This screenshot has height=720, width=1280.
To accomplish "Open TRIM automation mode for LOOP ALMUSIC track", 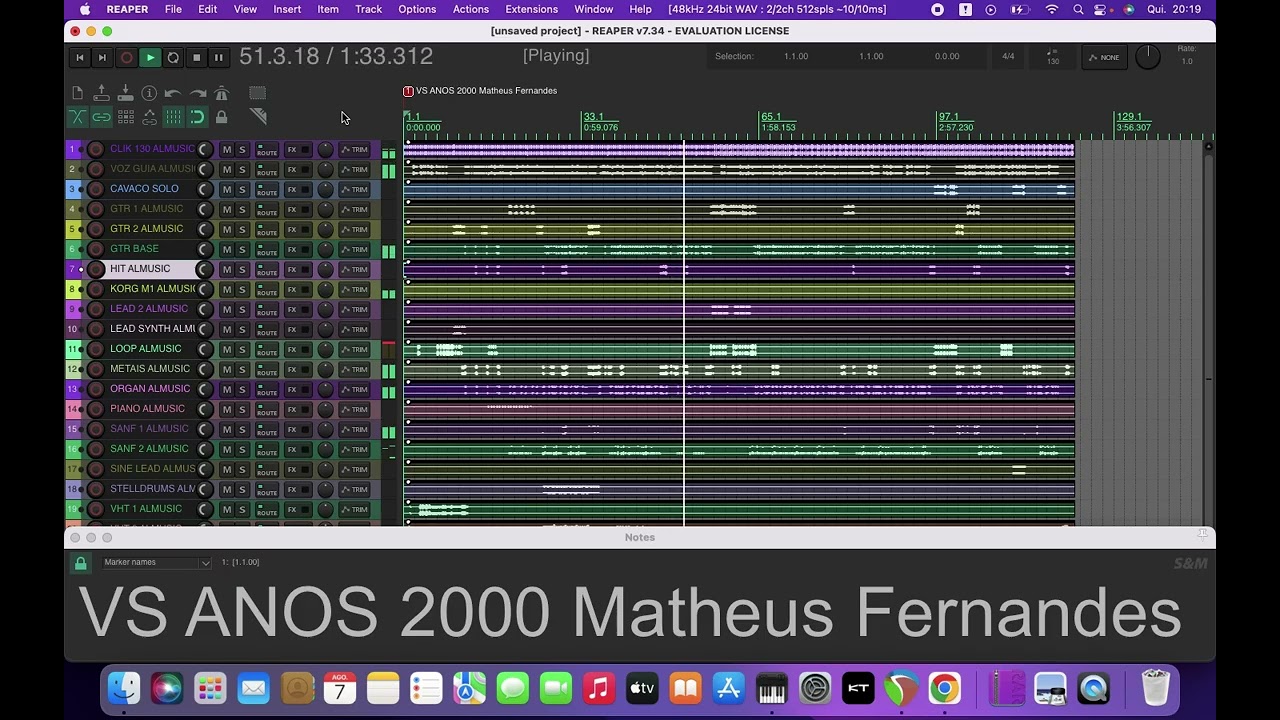I will [x=354, y=349].
